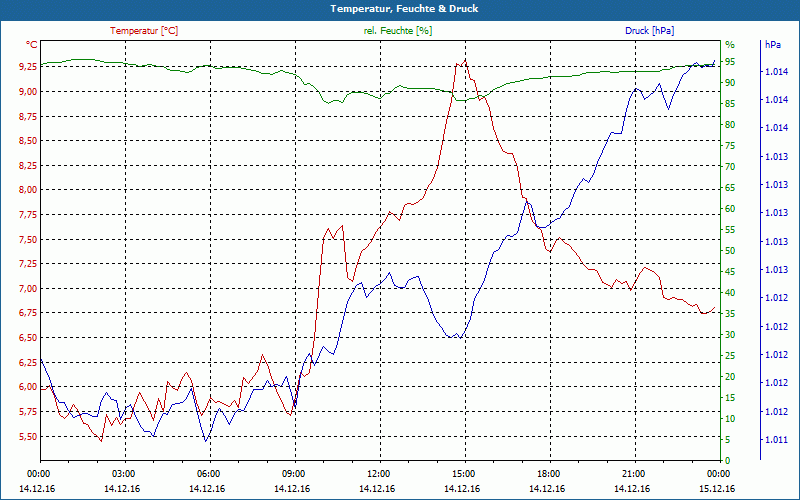Click the "09:00" time axis label
800x500 pixels.
pyautogui.click(x=293, y=474)
